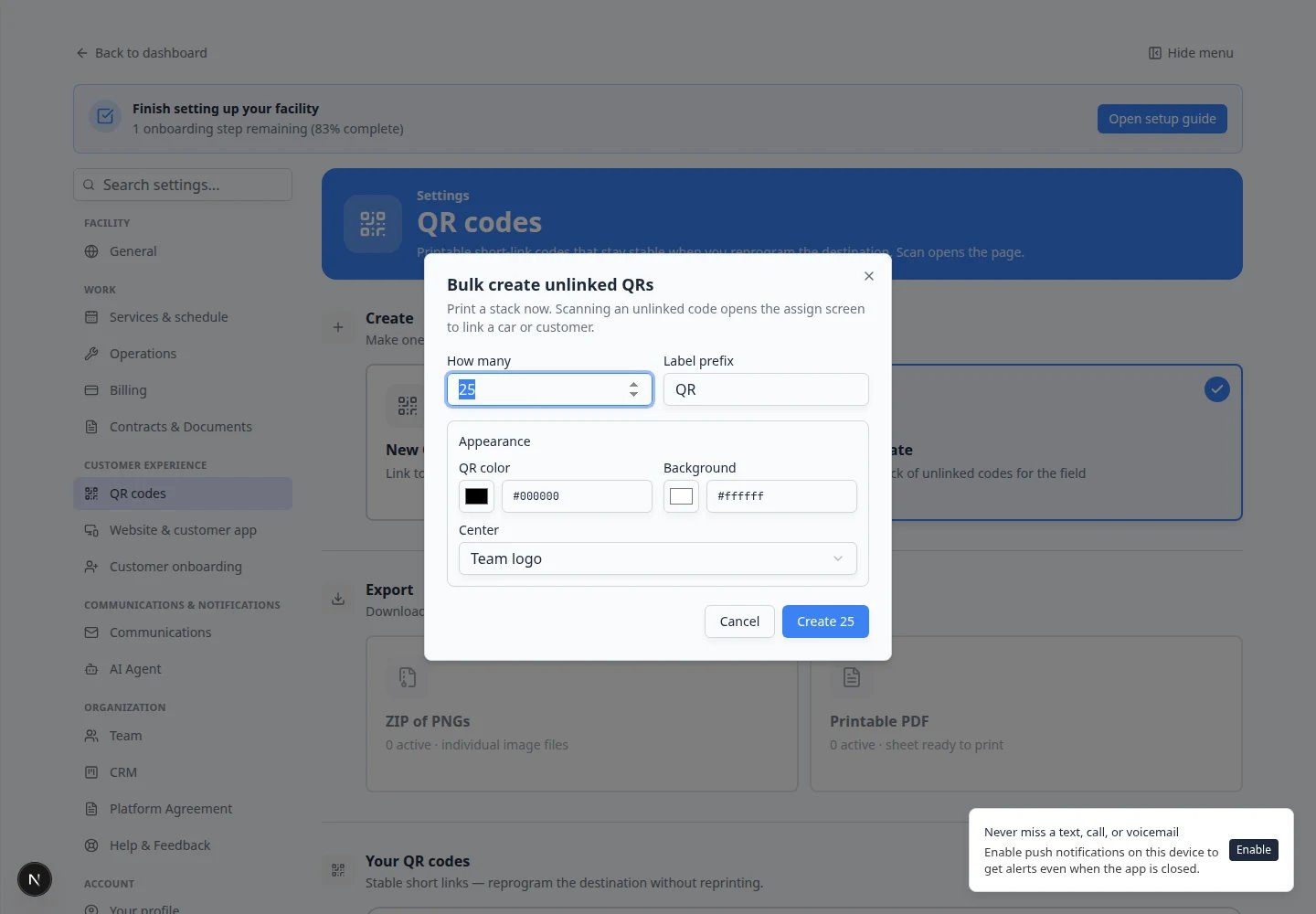Click the Create section plus icon
This screenshot has width=1316, height=914.
pyautogui.click(x=338, y=327)
